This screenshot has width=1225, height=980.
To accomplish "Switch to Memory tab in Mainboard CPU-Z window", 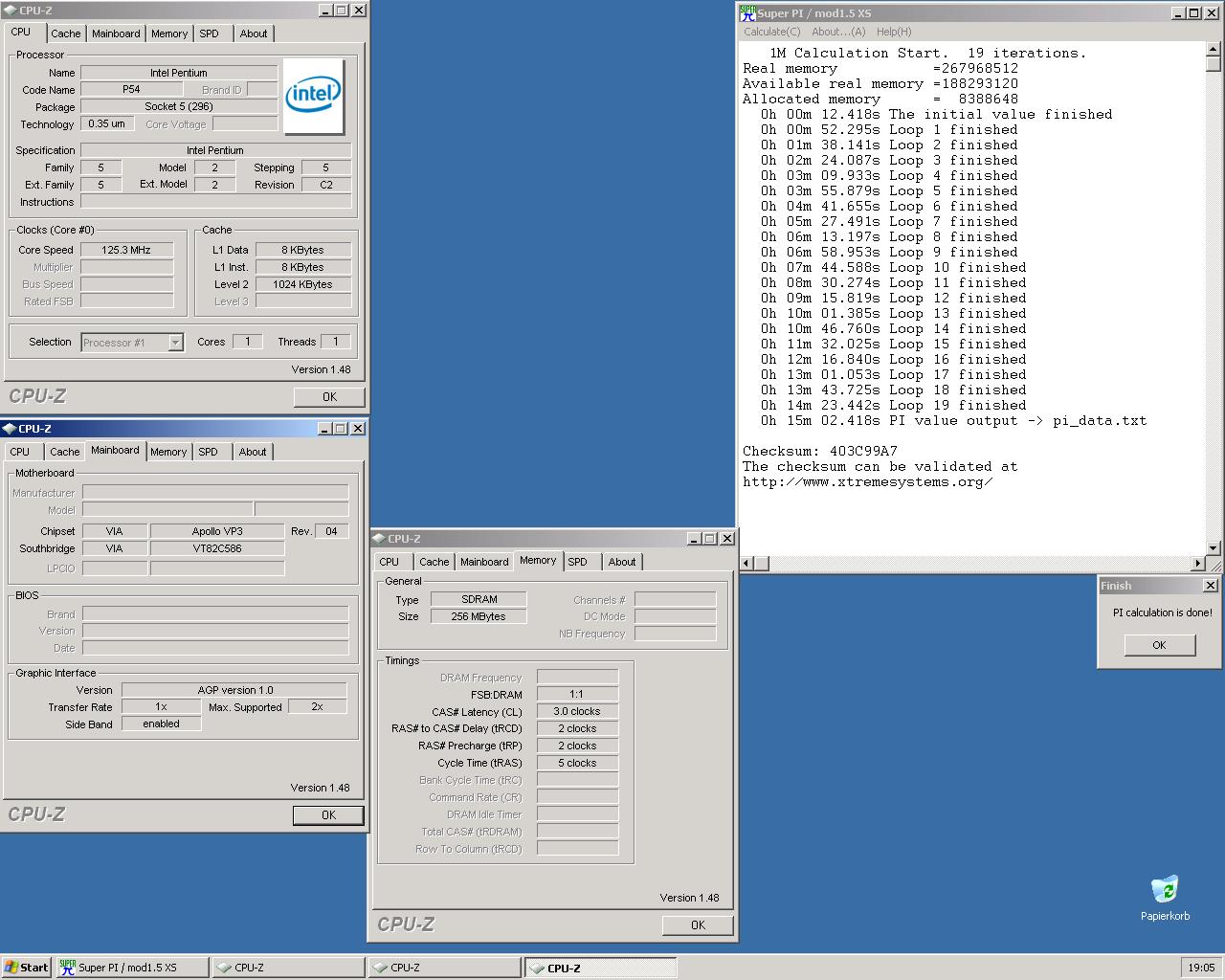I will coord(168,452).
